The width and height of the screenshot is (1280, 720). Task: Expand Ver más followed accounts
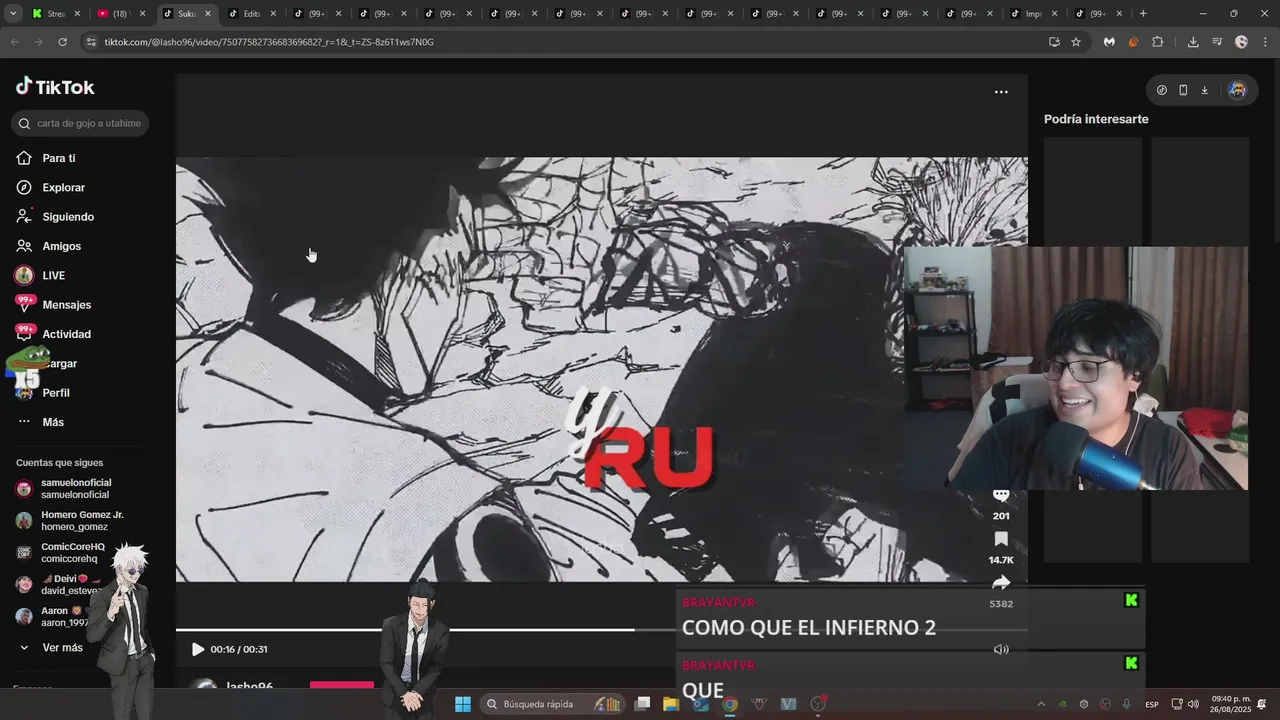coord(52,648)
